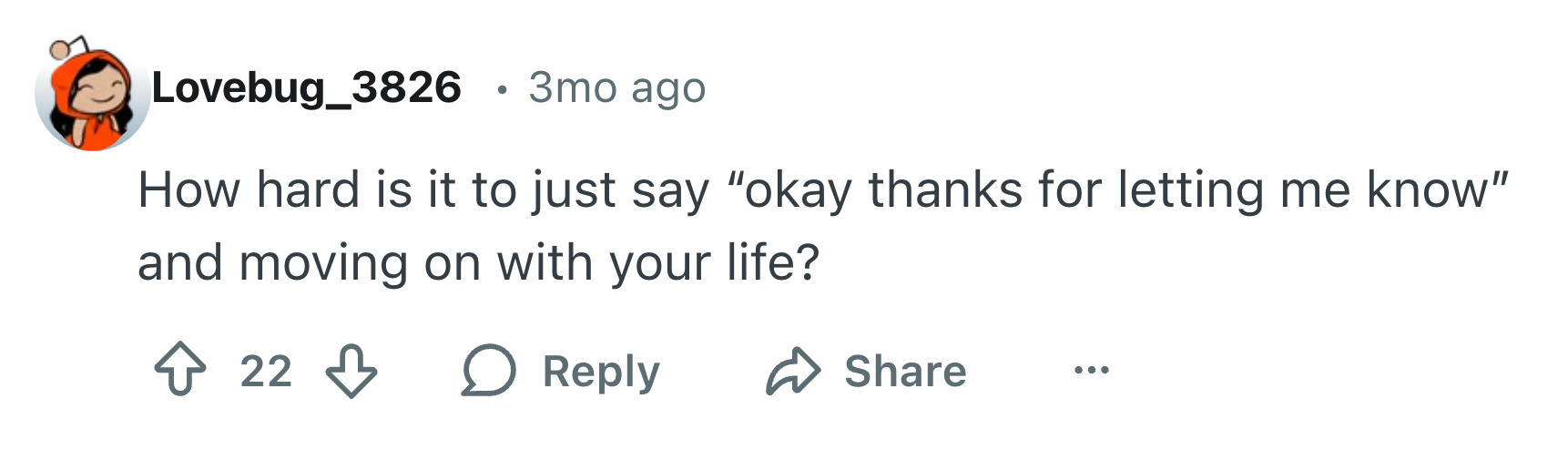Click the Share arrow icon
The height and width of the screenshot is (450, 1568).
[793, 371]
